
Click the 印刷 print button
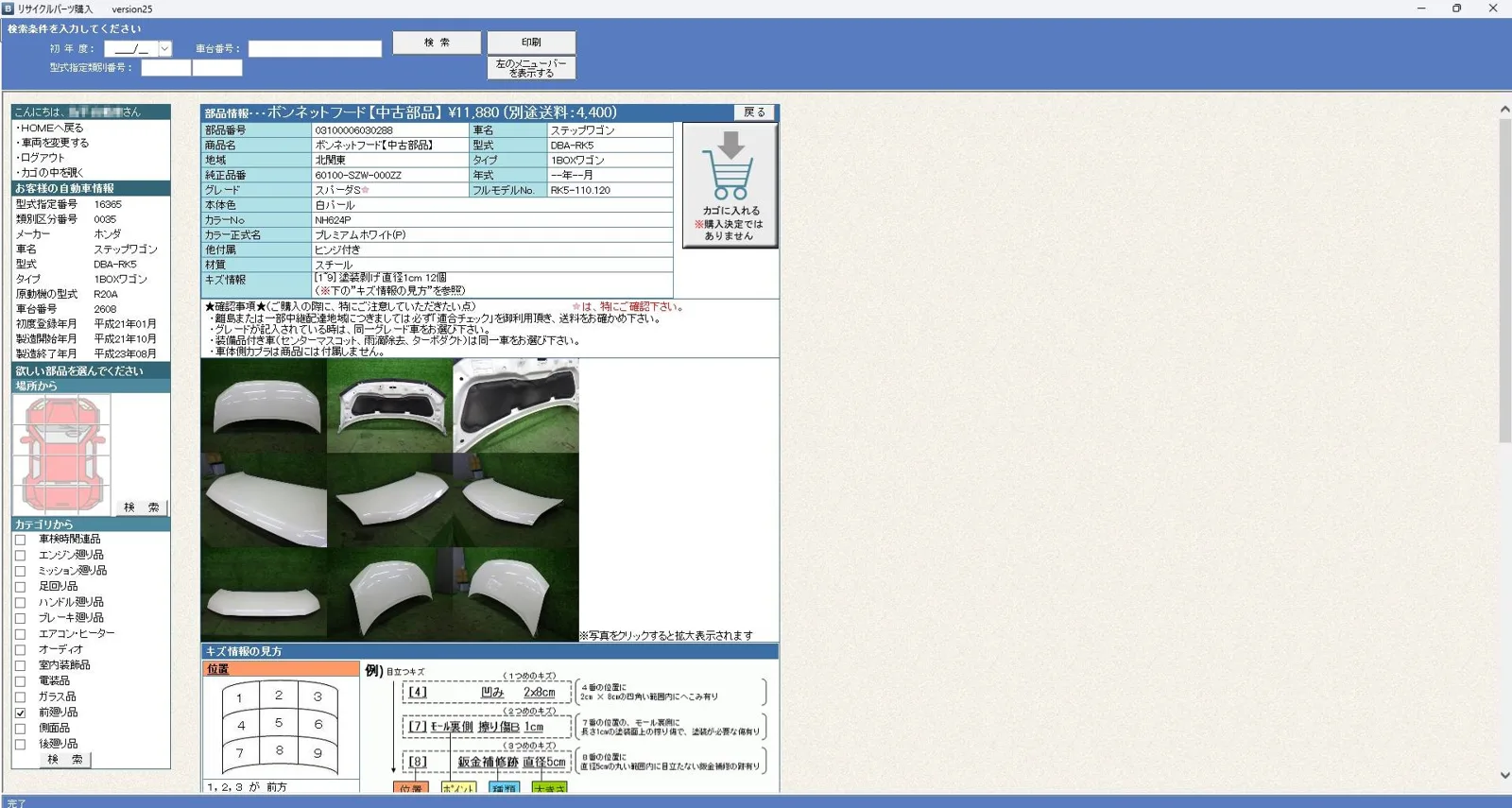531,43
